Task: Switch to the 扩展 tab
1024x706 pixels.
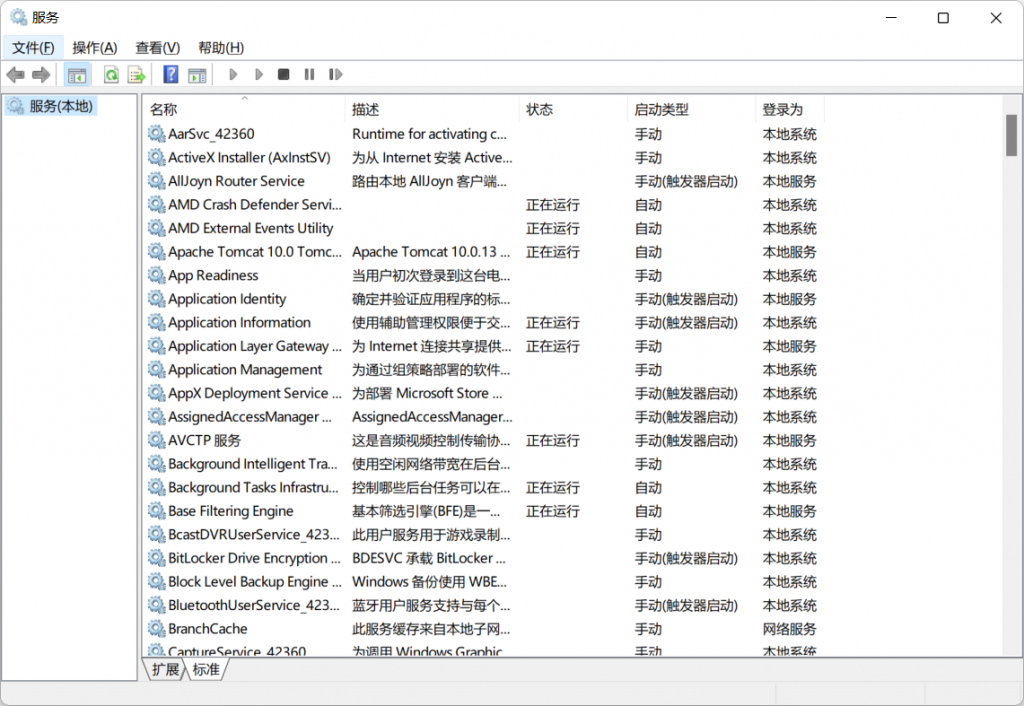Action: pyautogui.click(x=165, y=670)
